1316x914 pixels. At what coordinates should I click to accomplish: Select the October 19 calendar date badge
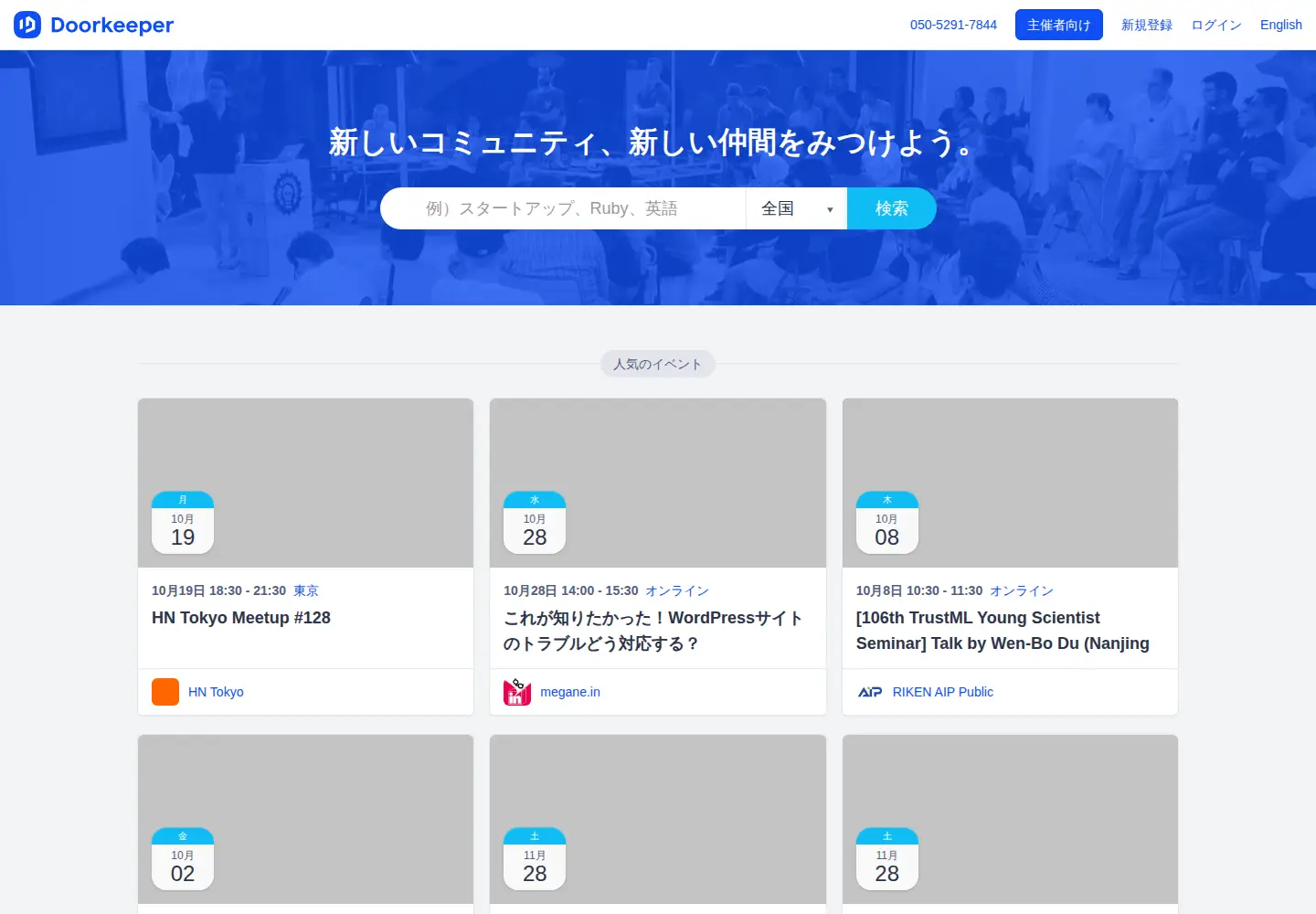[x=183, y=523]
